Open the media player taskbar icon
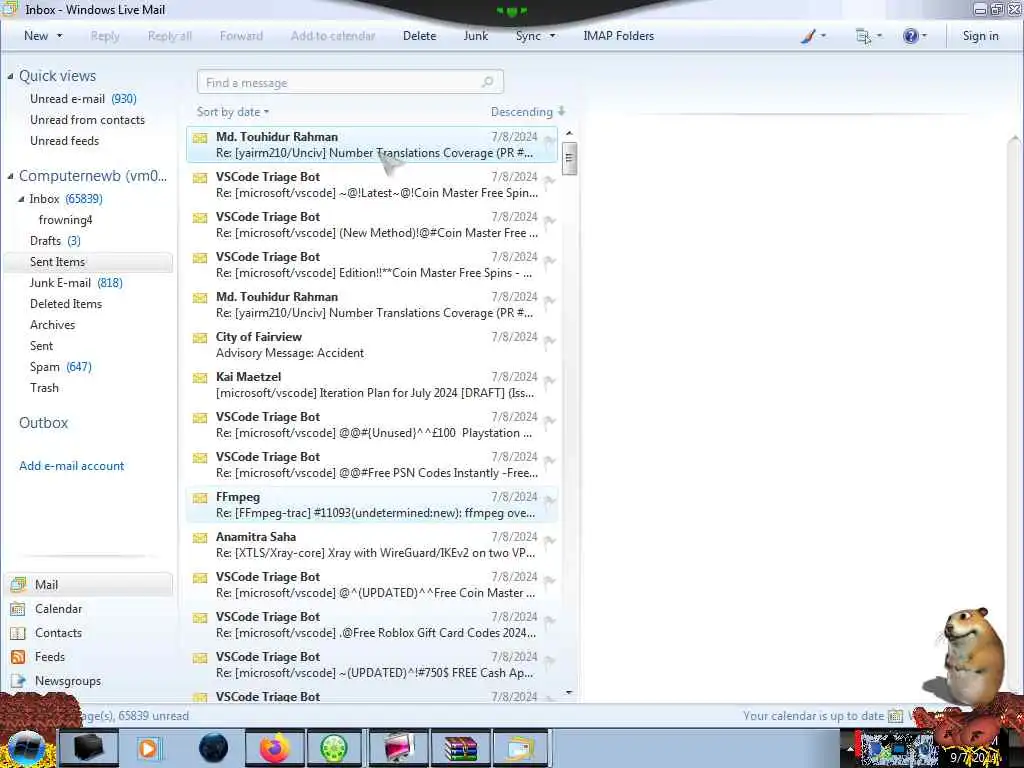Viewport: 1024px width, 768px height. coord(150,748)
